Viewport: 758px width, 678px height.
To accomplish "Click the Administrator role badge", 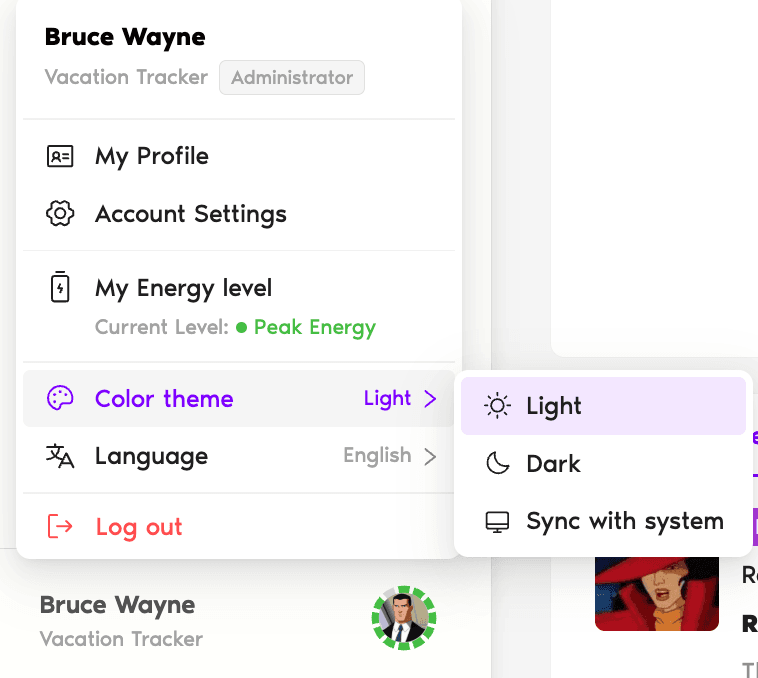I will (292, 77).
